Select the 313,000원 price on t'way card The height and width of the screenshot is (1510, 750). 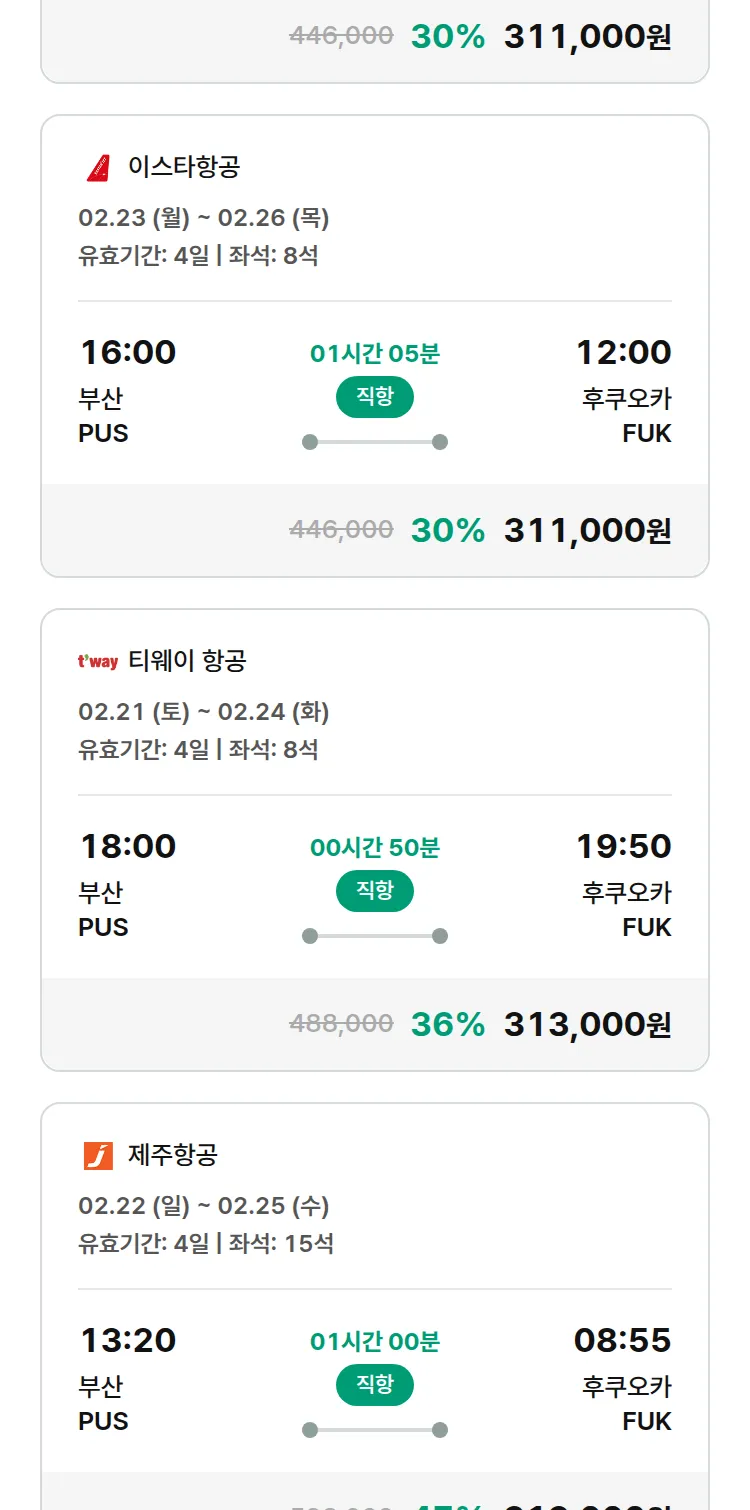click(x=587, y=1024)
